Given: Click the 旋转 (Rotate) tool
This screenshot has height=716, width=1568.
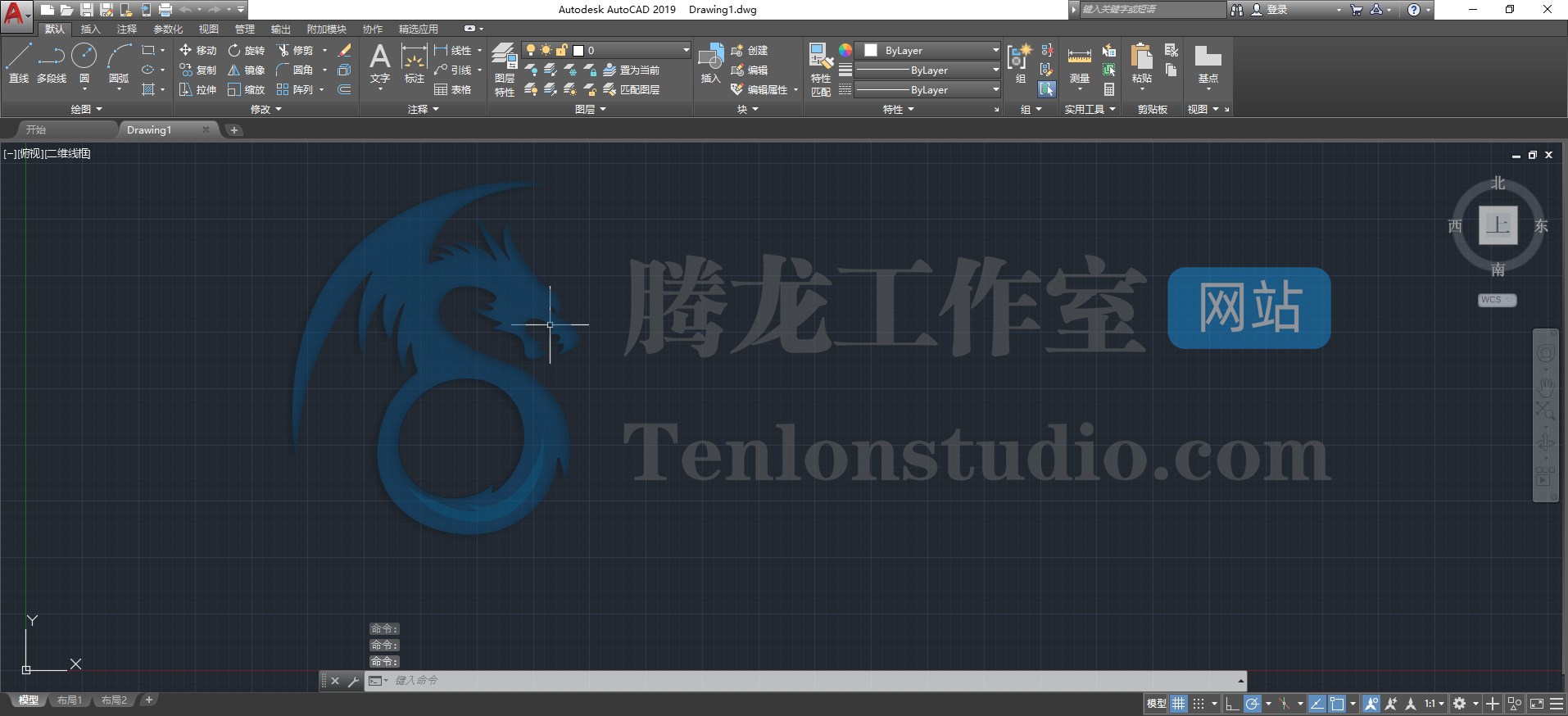Looking at the screenshot, I should 246,50.
